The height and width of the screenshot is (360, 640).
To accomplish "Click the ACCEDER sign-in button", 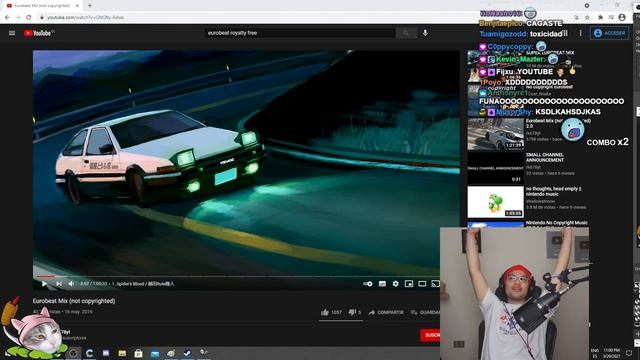I will click(x=610, y=33).
